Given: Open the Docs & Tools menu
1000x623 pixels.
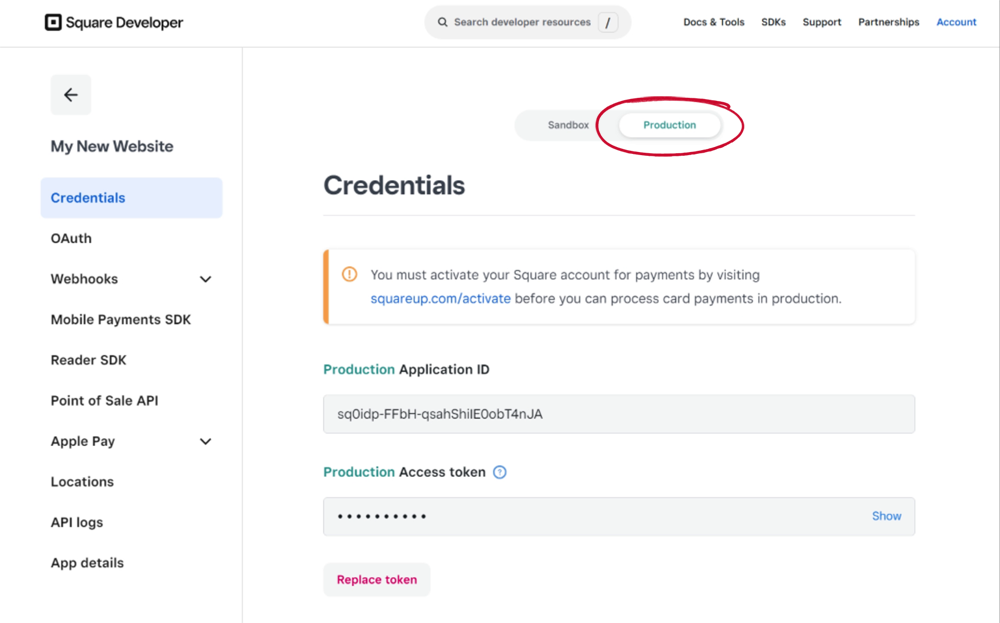Looking at the screenshot, I should coord(713,22).
